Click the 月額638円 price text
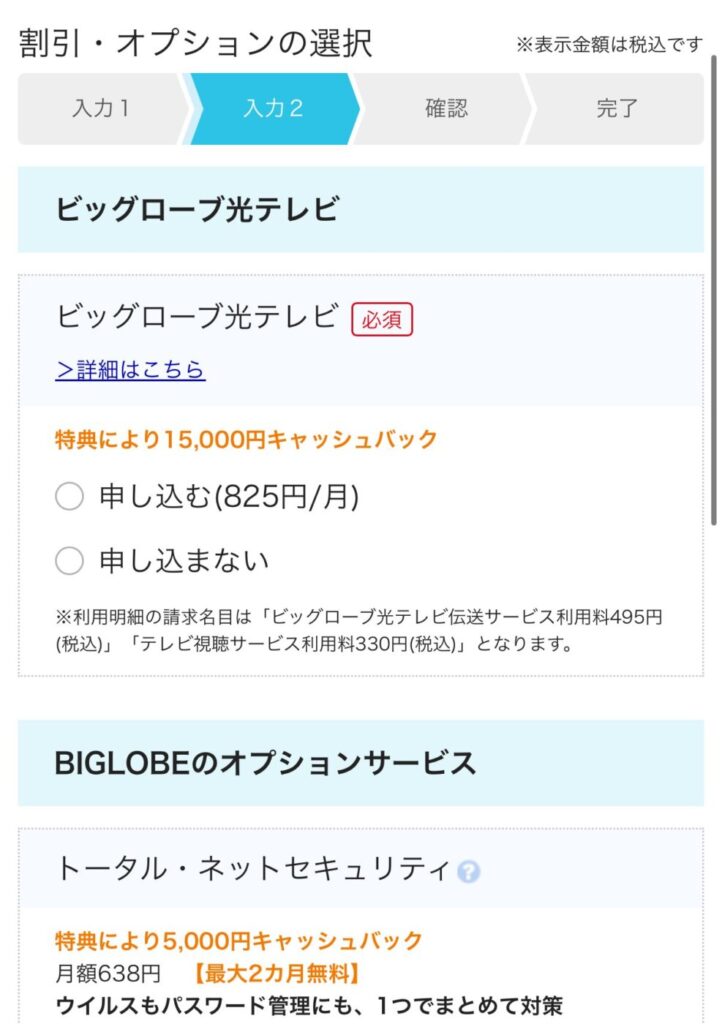The width and height of the screenshot is (722, 1024). pyautogui.click(x=108, y=974)
